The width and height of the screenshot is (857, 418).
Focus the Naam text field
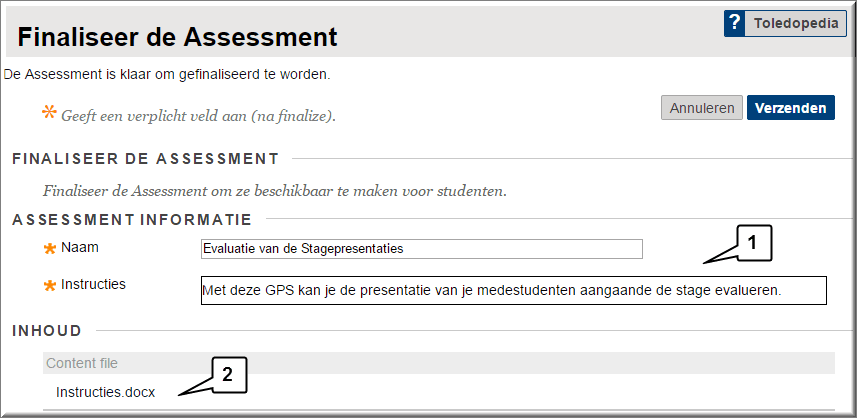[421, 249]
